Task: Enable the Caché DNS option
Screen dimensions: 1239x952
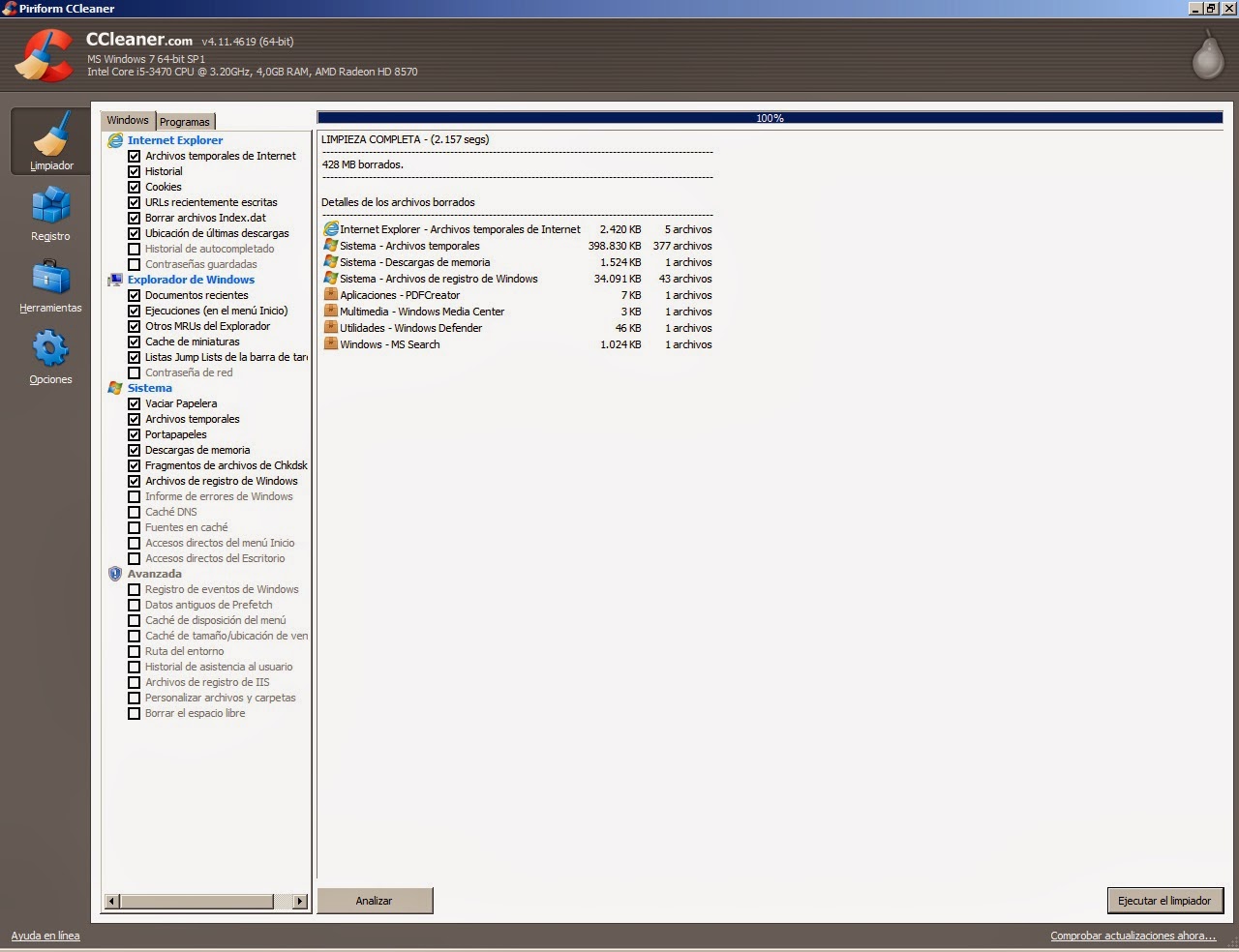Action: click(135, 512)
